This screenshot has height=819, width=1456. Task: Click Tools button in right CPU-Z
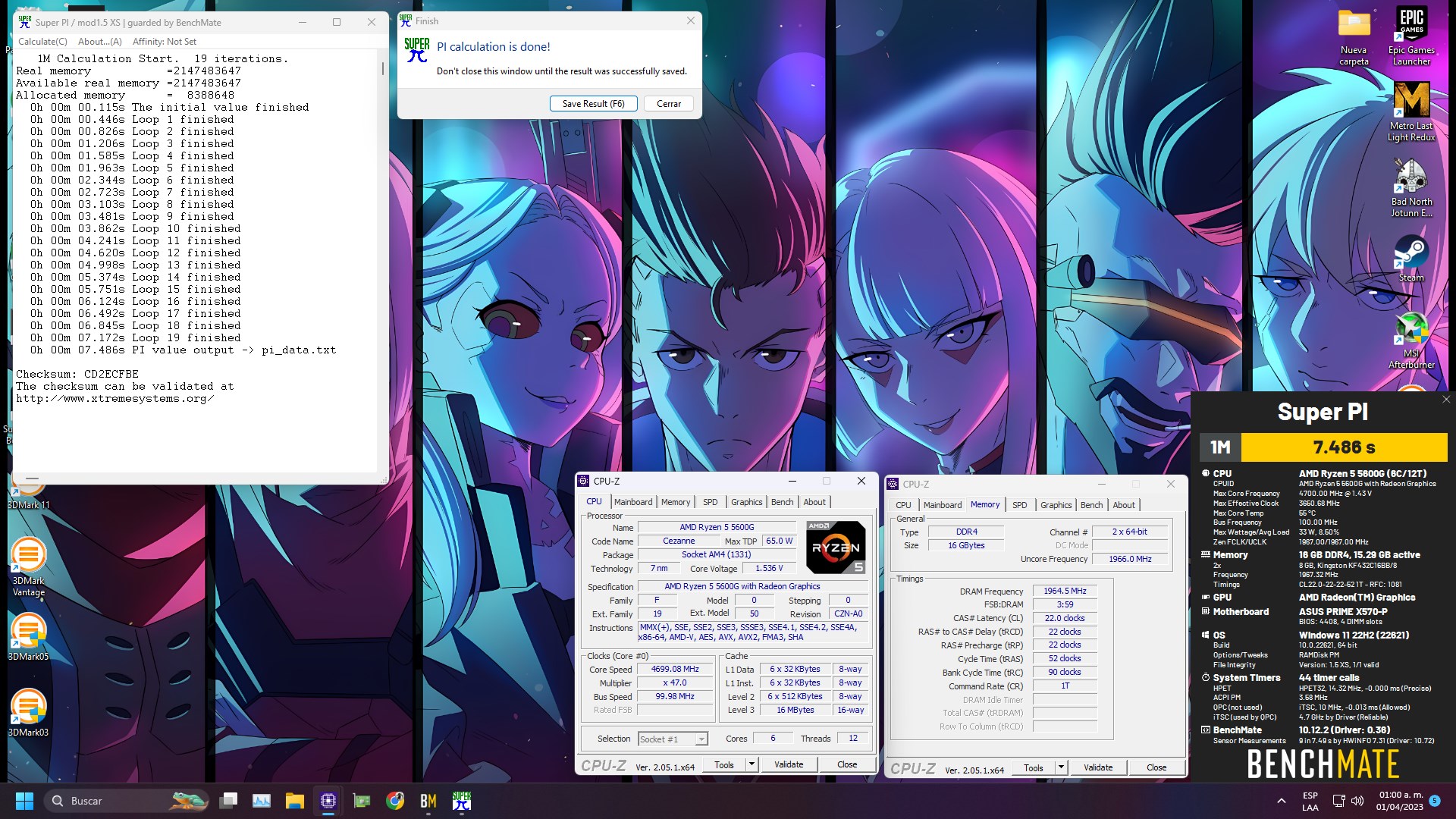(x=1034, y=767)
